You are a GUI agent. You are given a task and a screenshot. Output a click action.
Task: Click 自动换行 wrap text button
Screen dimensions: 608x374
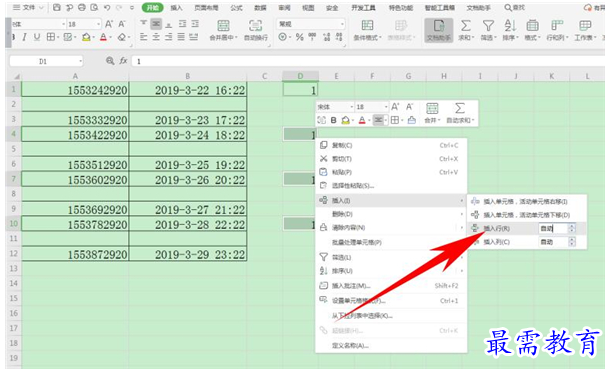click(256, 31)
